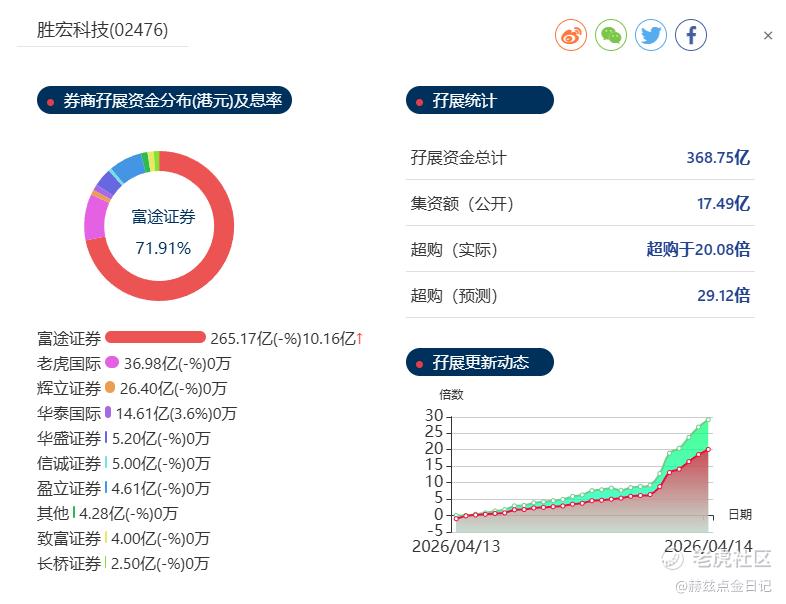This screenshot has width=786, height=604.
Task: Select the 盈立证券 legend label
Action: (69, 489)
